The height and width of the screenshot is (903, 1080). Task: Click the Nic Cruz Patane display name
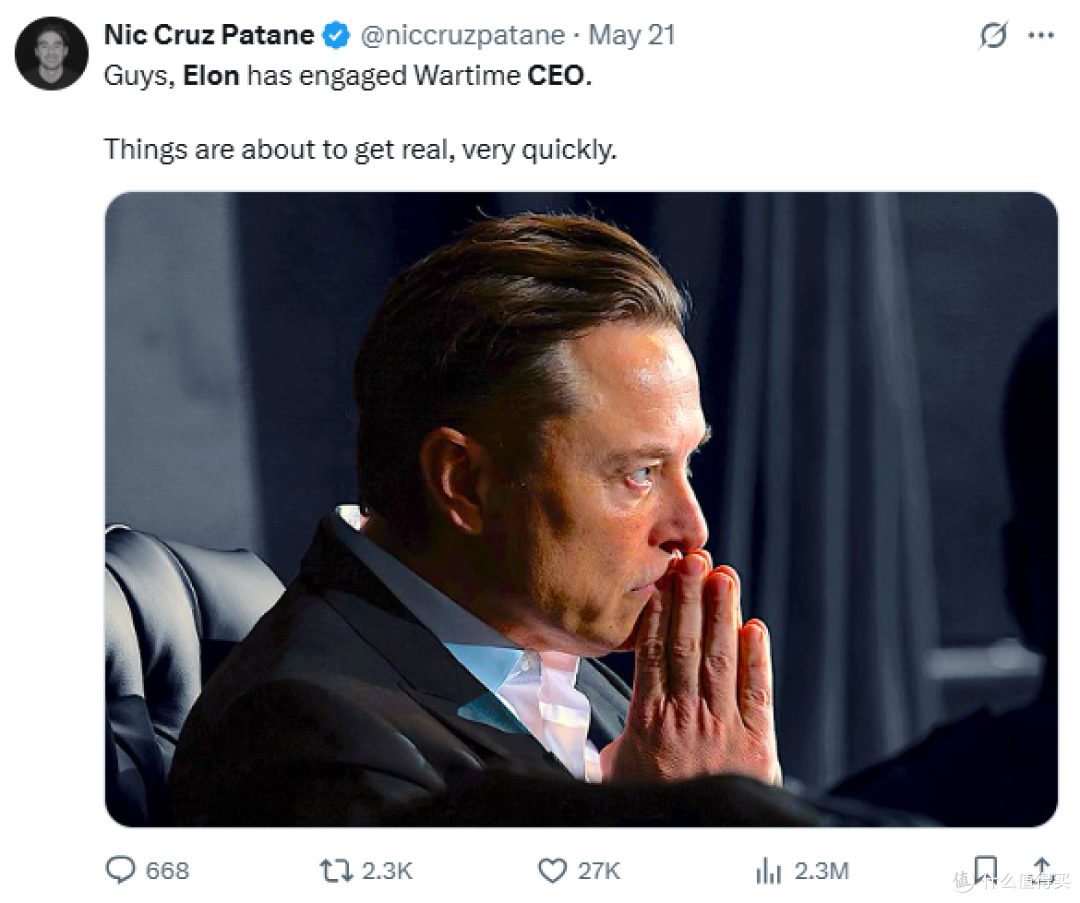tap(209, 35)
